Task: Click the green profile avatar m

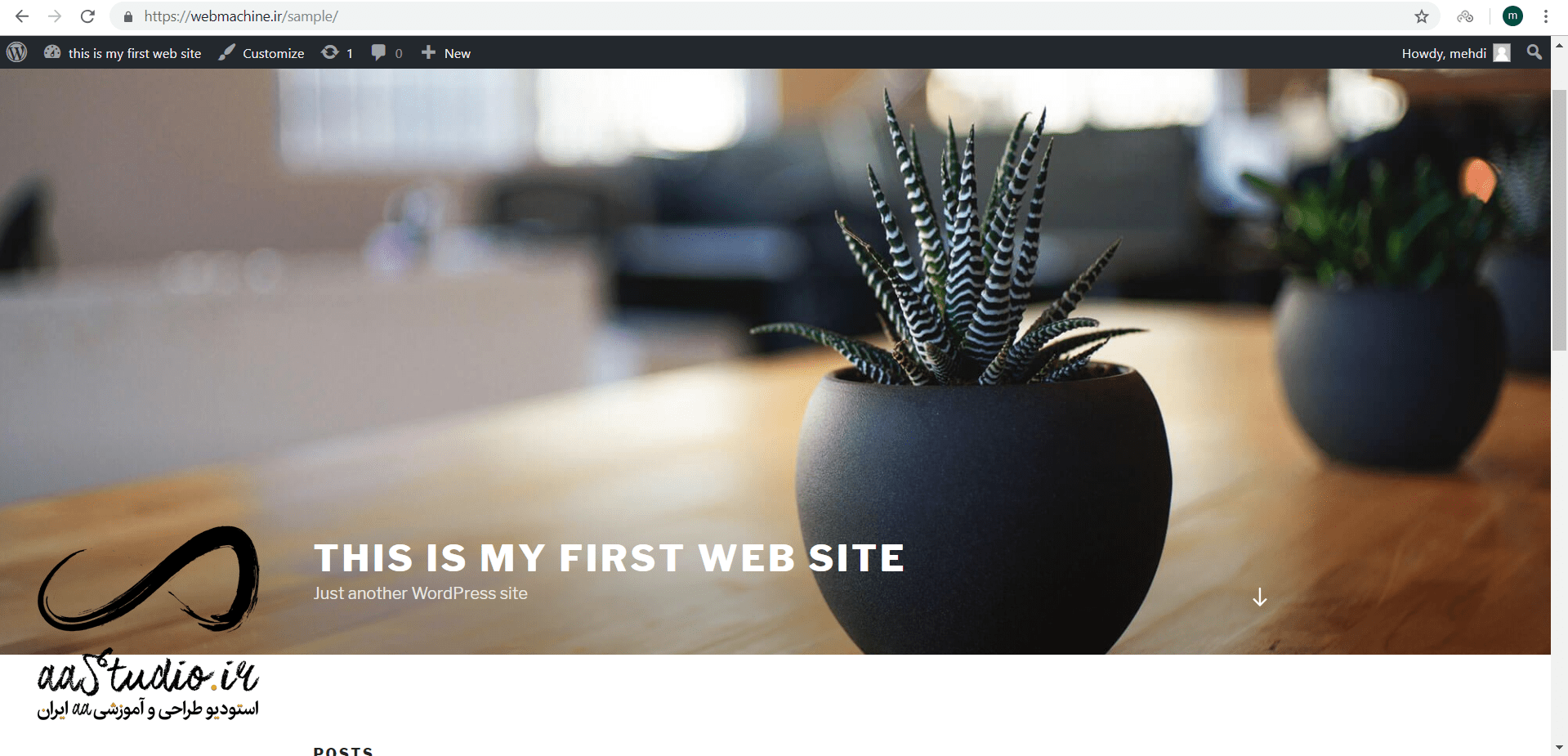Action: 1512,16
